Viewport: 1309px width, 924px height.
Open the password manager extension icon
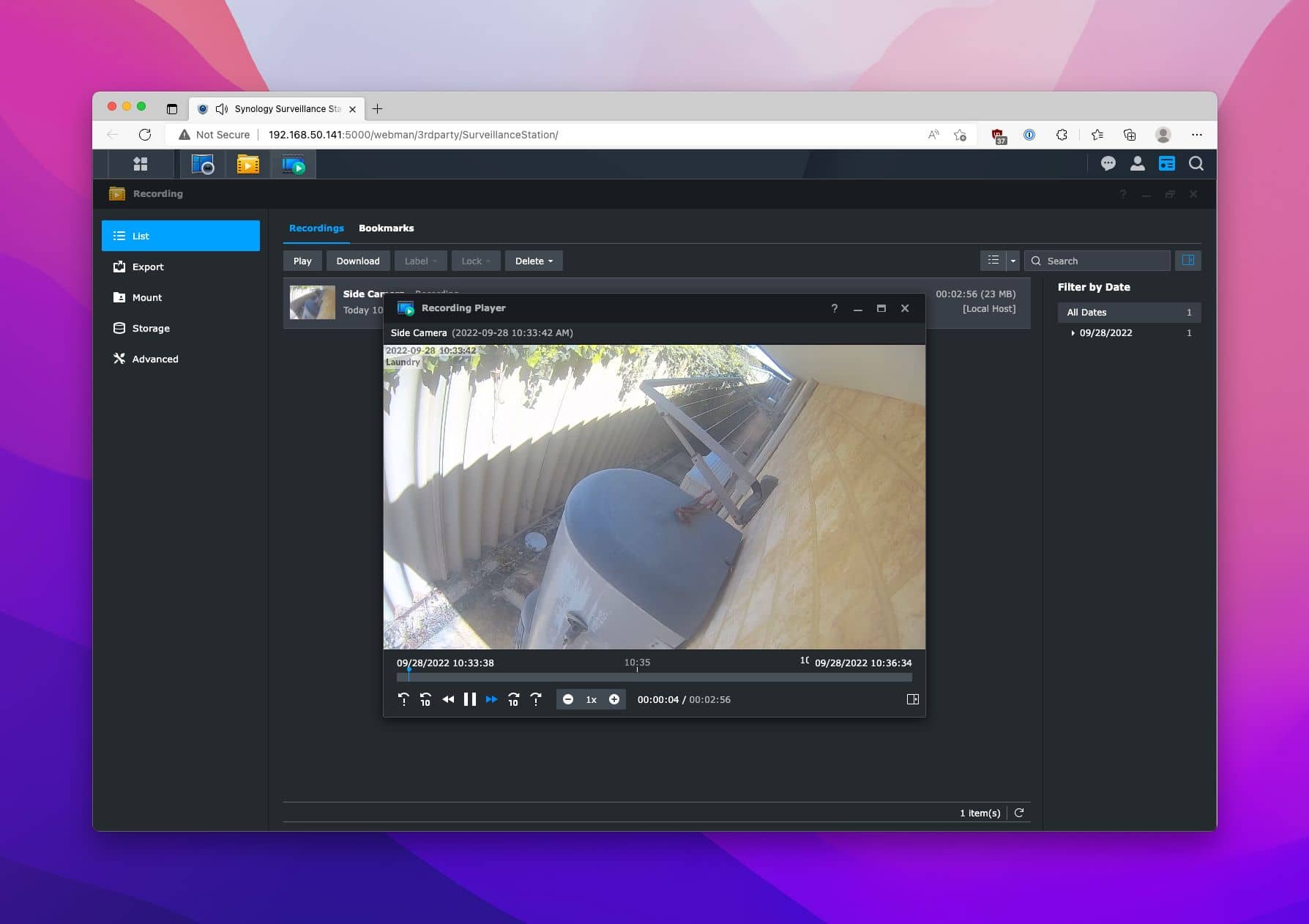point(1029,135)
